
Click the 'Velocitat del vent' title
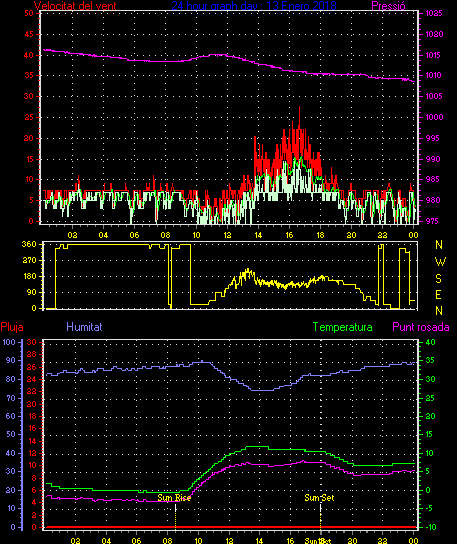click(75, 6)
